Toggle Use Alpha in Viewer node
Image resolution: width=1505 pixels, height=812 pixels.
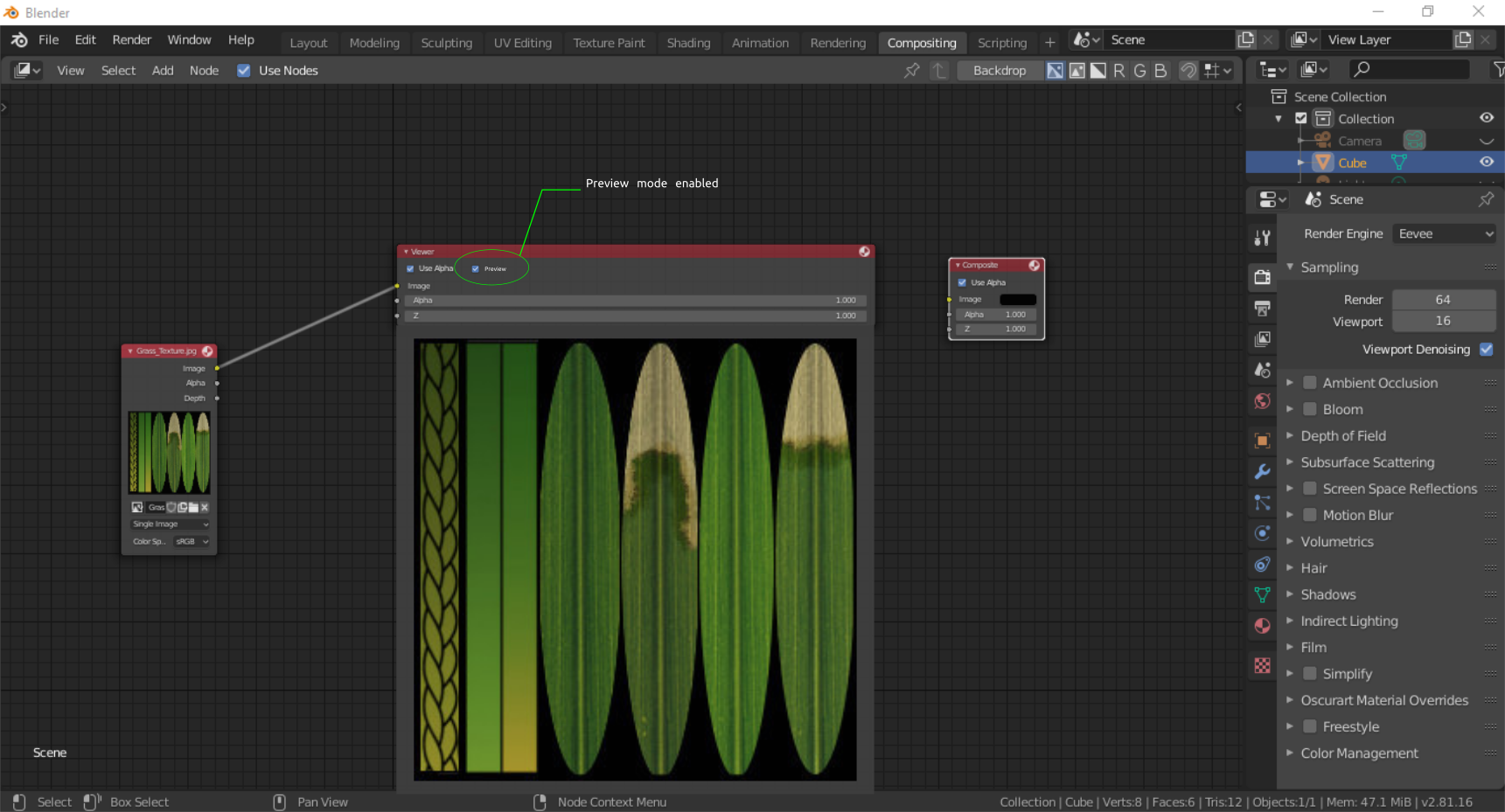[410, 268]
